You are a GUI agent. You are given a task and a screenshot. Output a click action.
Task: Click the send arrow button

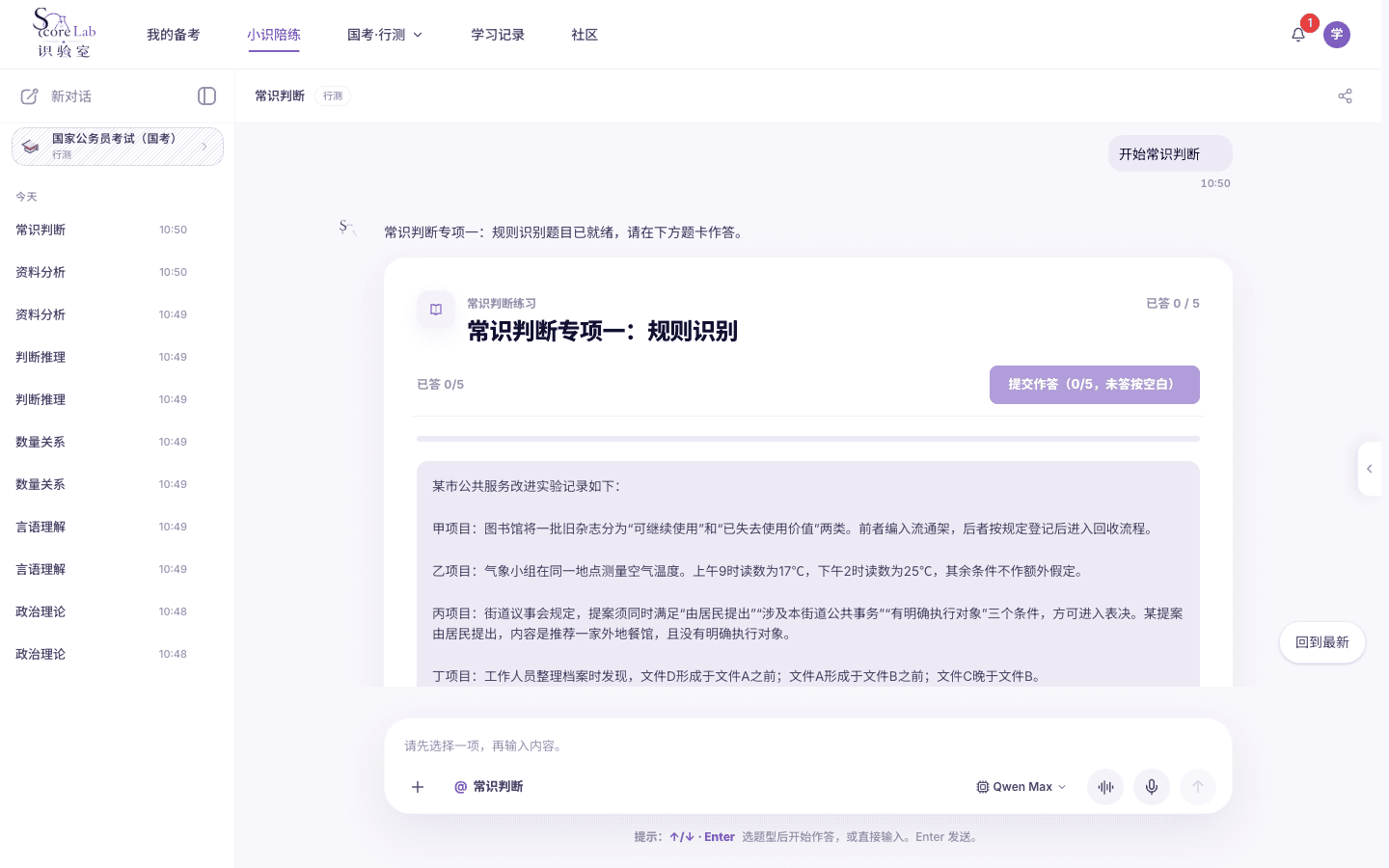tap(1198, 787)
